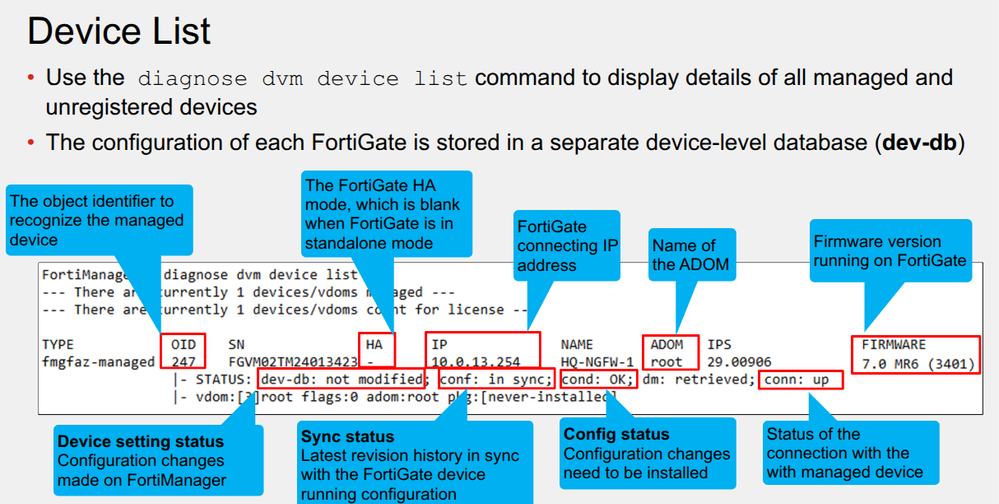Click the "IP" column header

(x=440, y=345)
